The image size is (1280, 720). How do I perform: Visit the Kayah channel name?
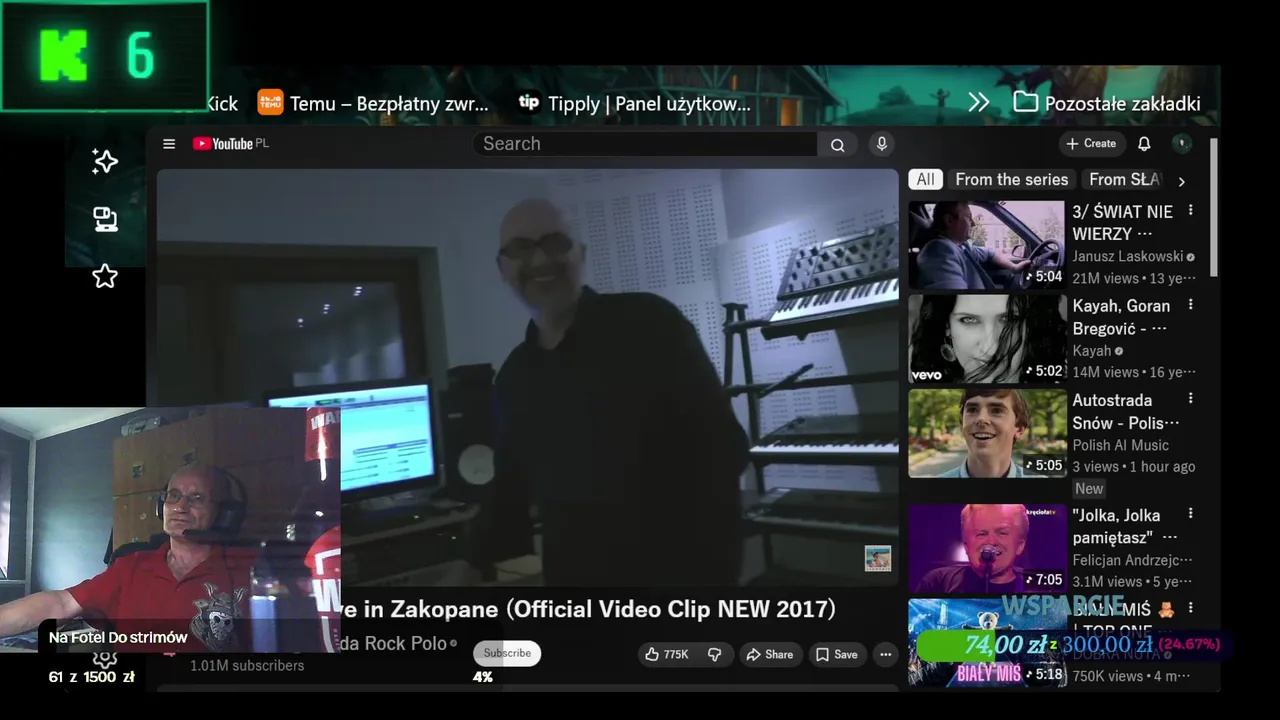[1092, 351]
